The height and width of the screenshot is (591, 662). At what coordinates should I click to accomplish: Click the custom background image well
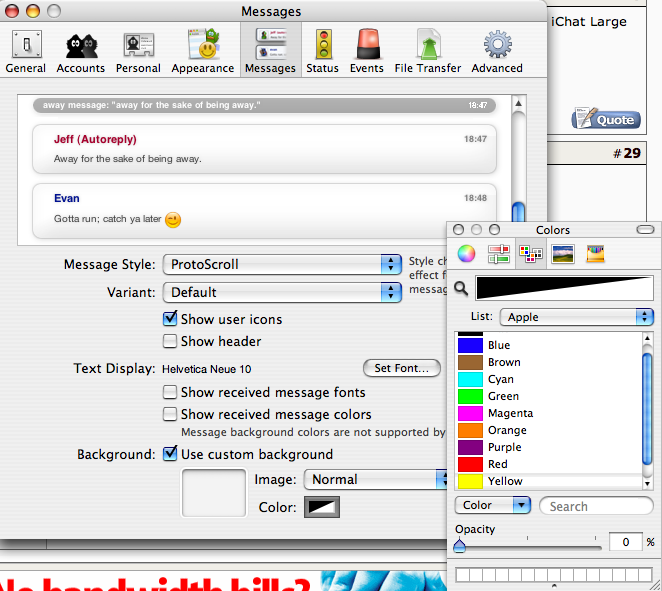point(214,493)
